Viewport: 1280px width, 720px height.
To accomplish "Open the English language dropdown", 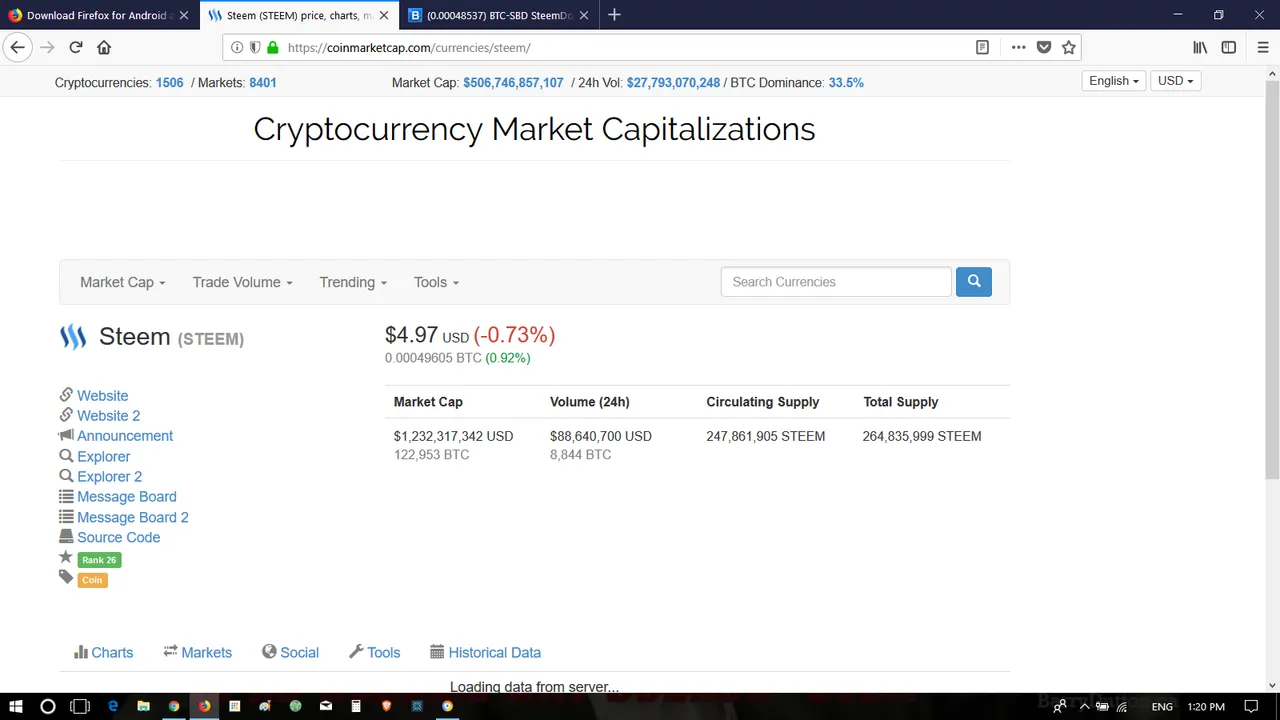I will tap(1114, 81).
